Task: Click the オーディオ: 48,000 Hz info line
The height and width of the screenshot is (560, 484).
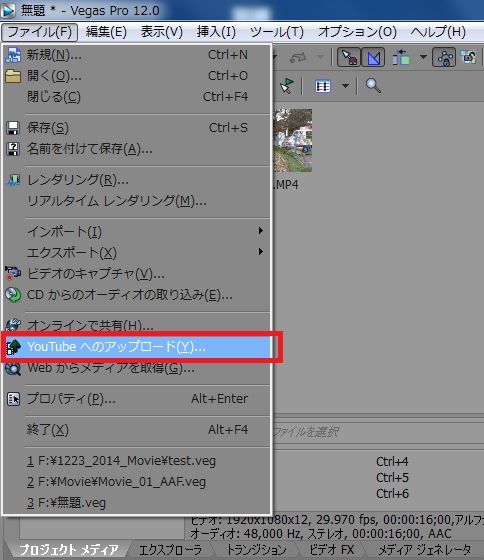Action: [x=321, y=534]
